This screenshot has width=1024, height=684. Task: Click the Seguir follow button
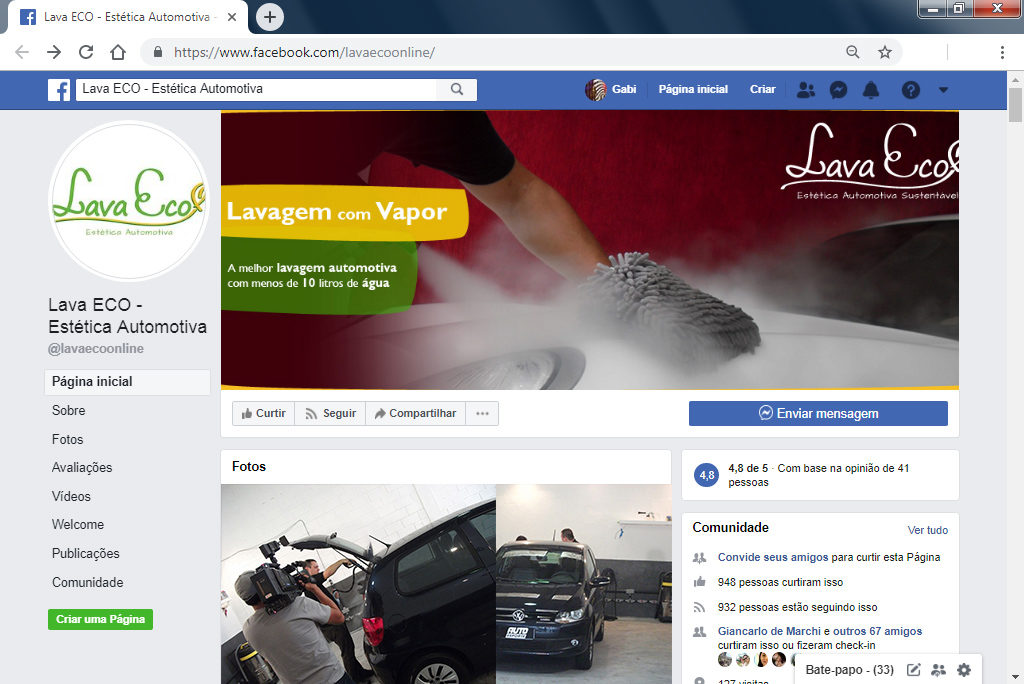pos(330,414)
